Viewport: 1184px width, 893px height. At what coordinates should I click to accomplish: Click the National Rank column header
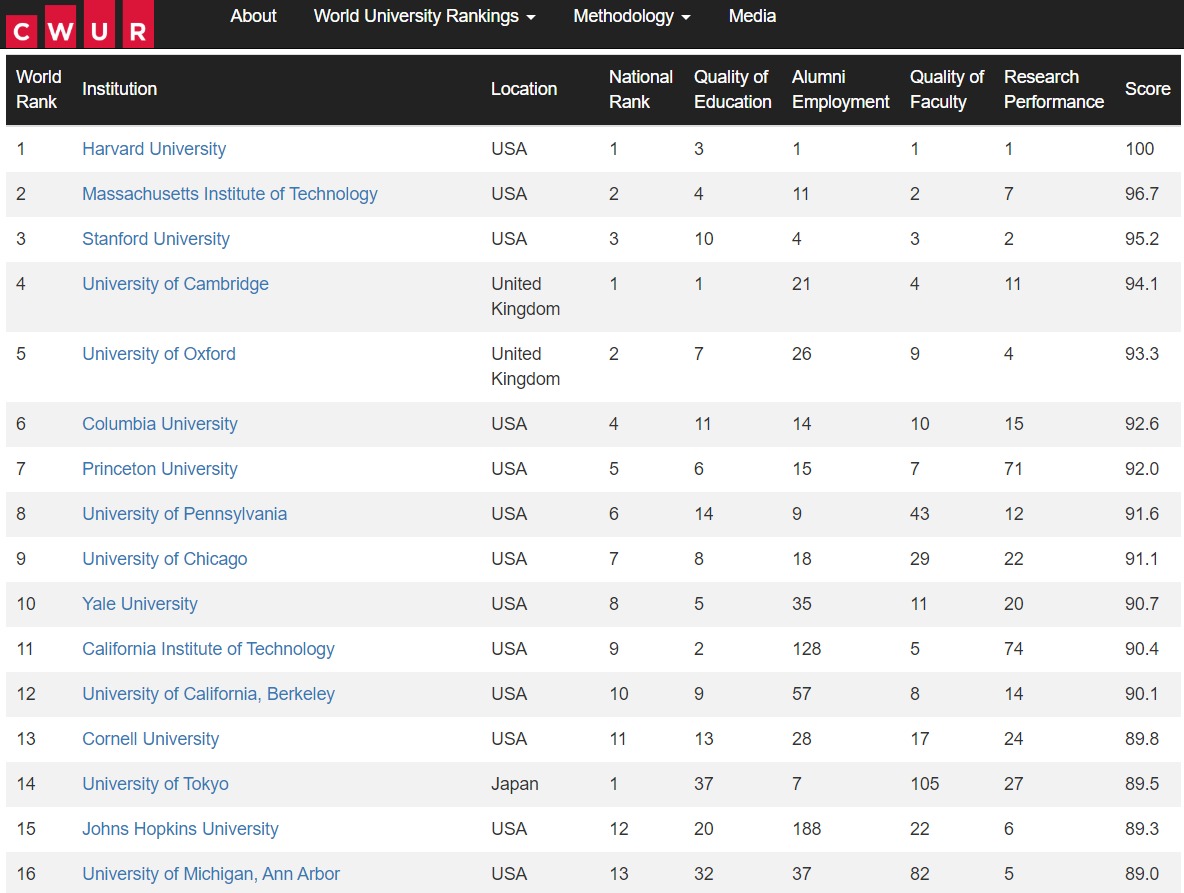pyautogui.click(x=640, y=89)
